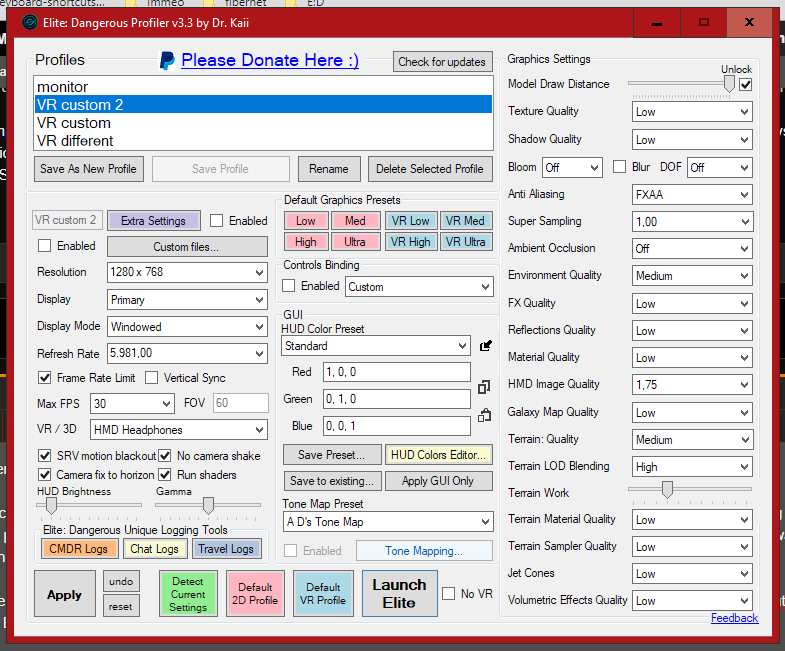Screen dimensions: 785x651
Task: Open the Resolution dropdown
Action: (187, 272)
